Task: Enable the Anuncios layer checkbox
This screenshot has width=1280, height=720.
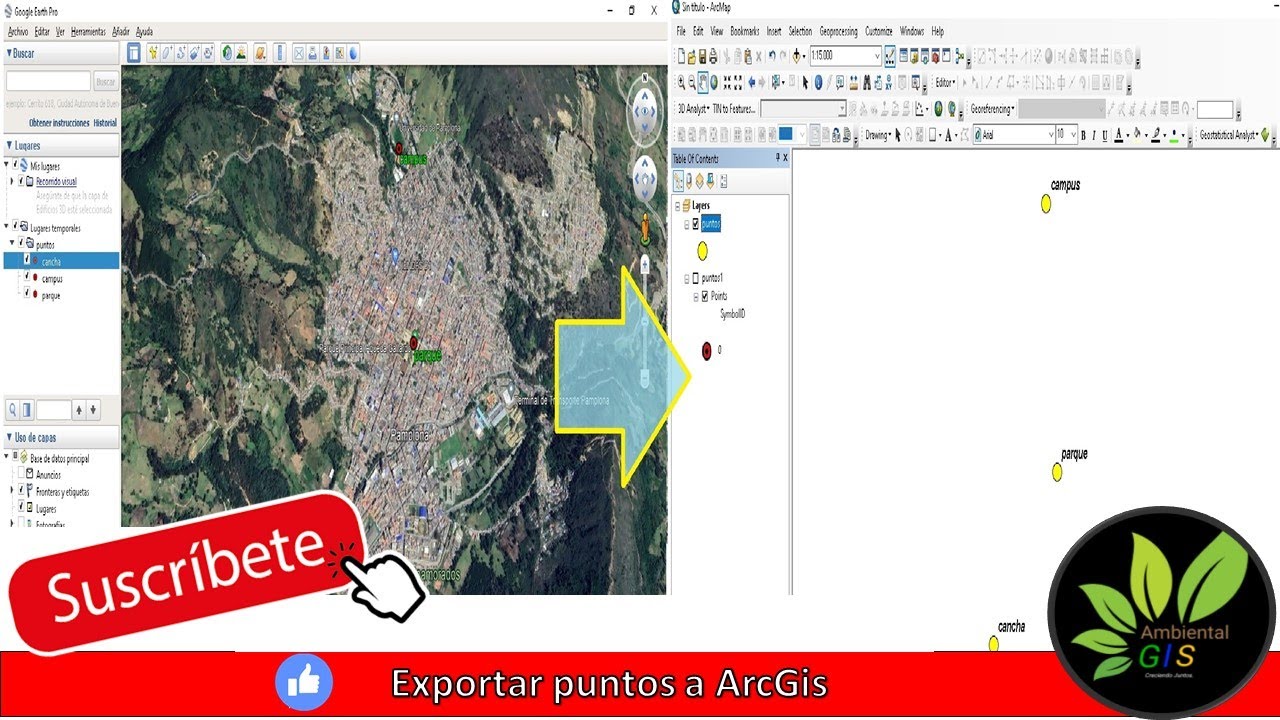Action: [21, 473]
